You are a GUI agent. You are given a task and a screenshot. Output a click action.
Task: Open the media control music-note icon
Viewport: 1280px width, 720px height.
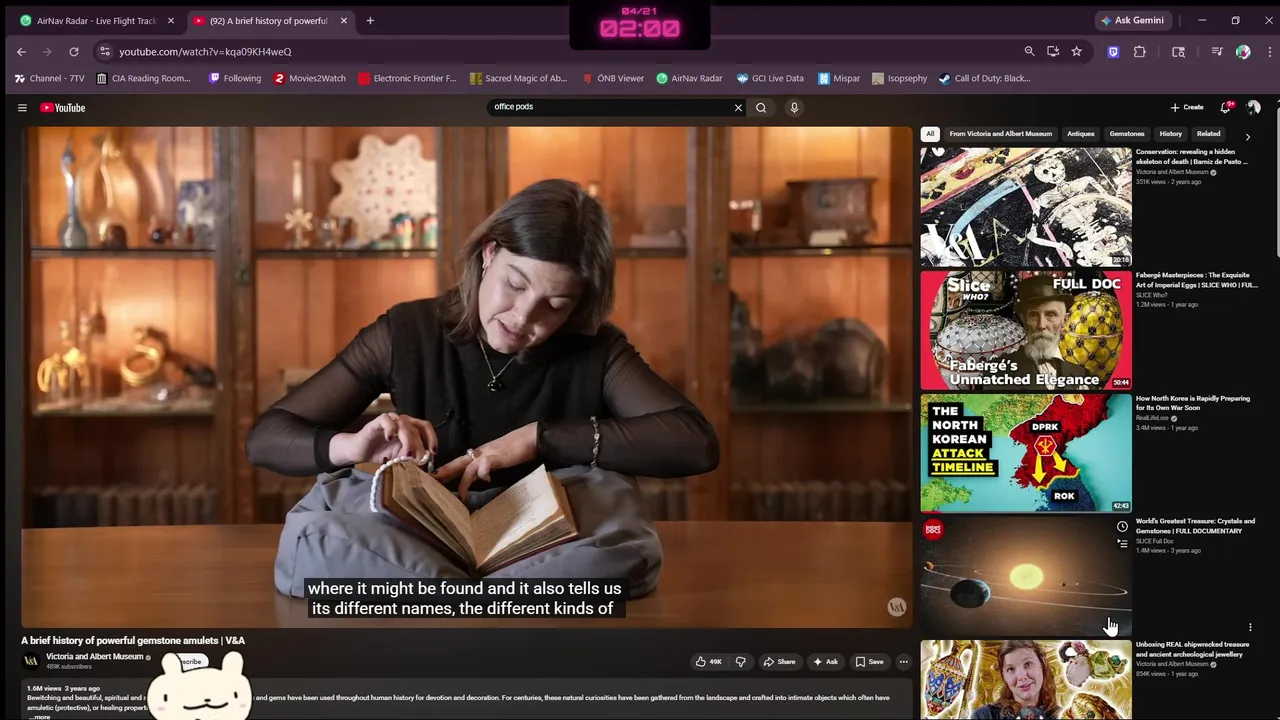[x=1217, y=52]
